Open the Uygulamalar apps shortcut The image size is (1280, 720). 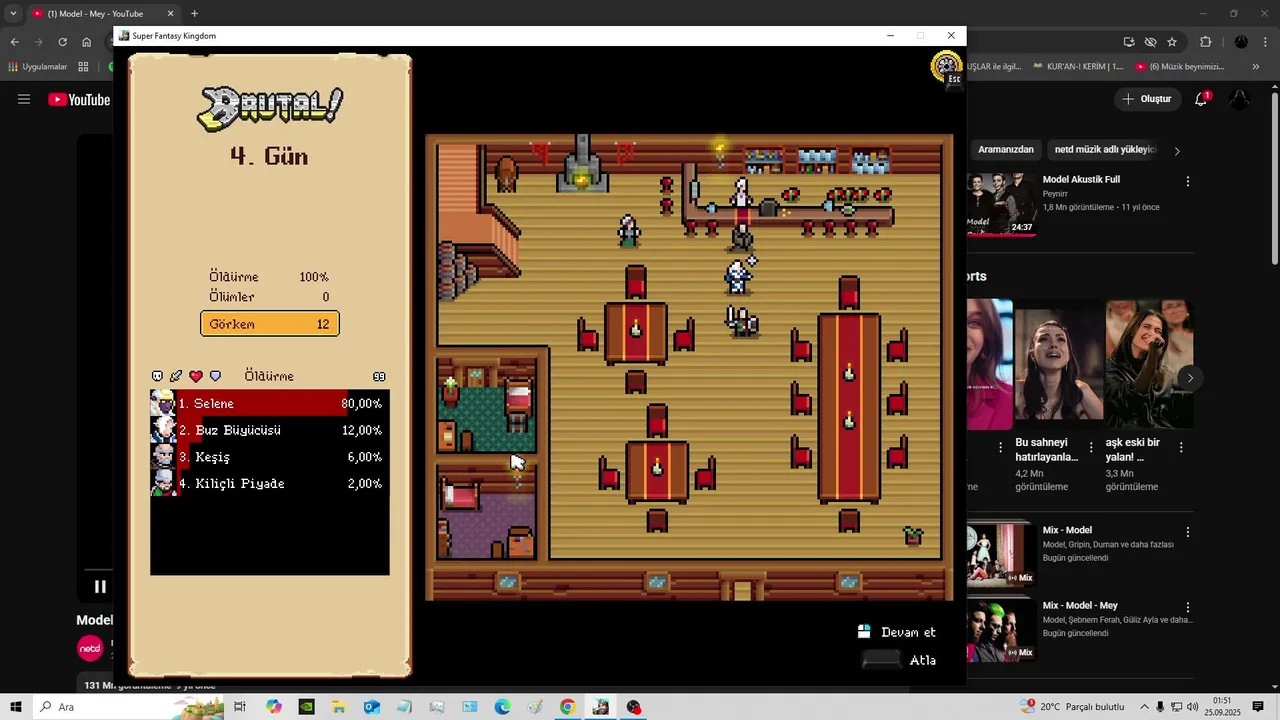pos(37,67)
